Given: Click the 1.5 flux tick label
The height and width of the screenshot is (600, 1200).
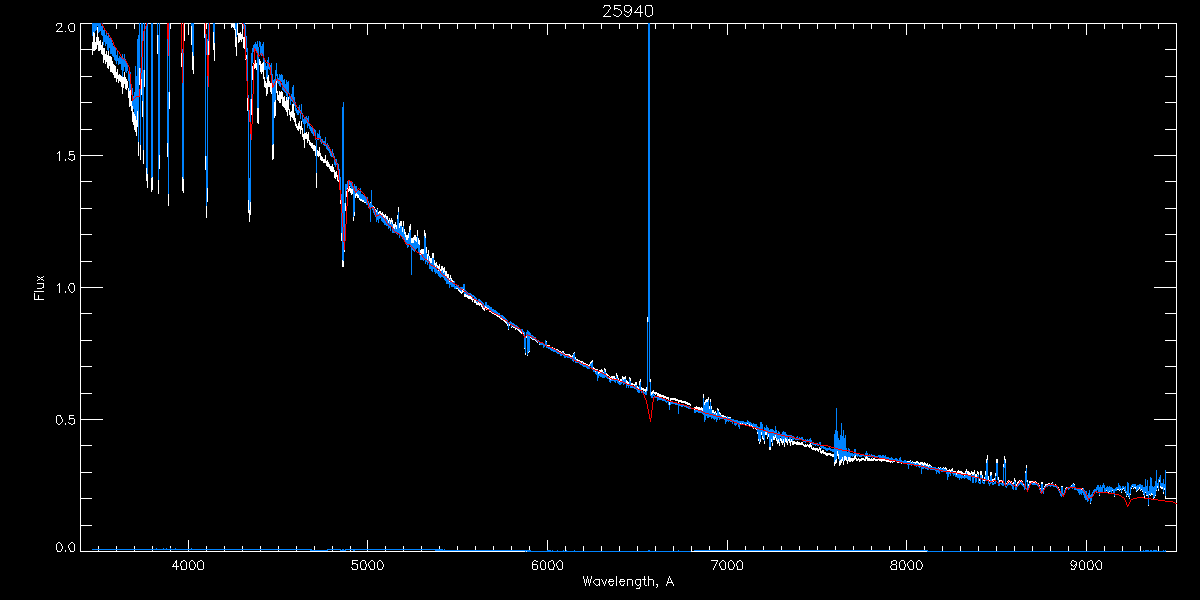Looking at the screenshot, I should [66, 156].
